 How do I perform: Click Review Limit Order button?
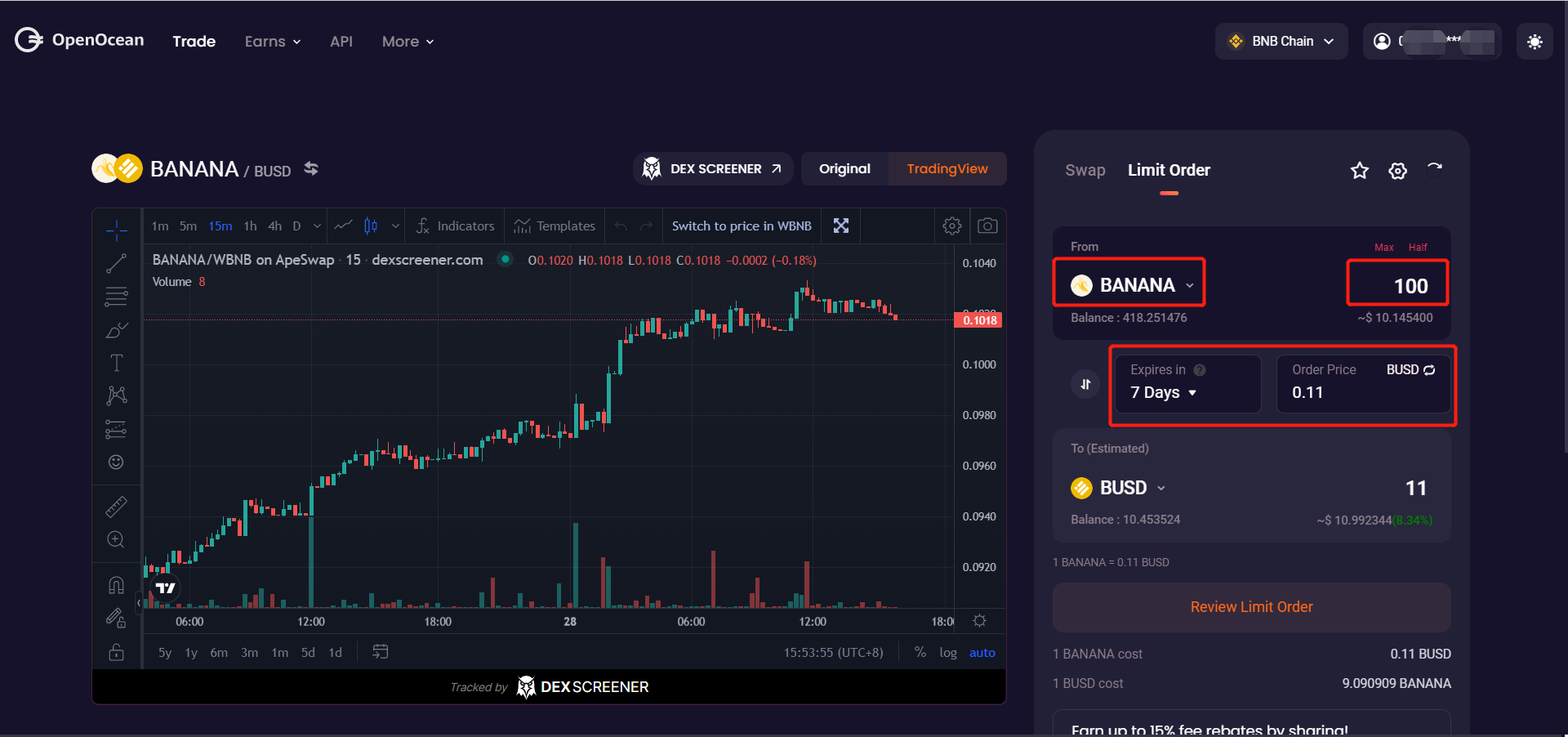tap(1251, 607)
